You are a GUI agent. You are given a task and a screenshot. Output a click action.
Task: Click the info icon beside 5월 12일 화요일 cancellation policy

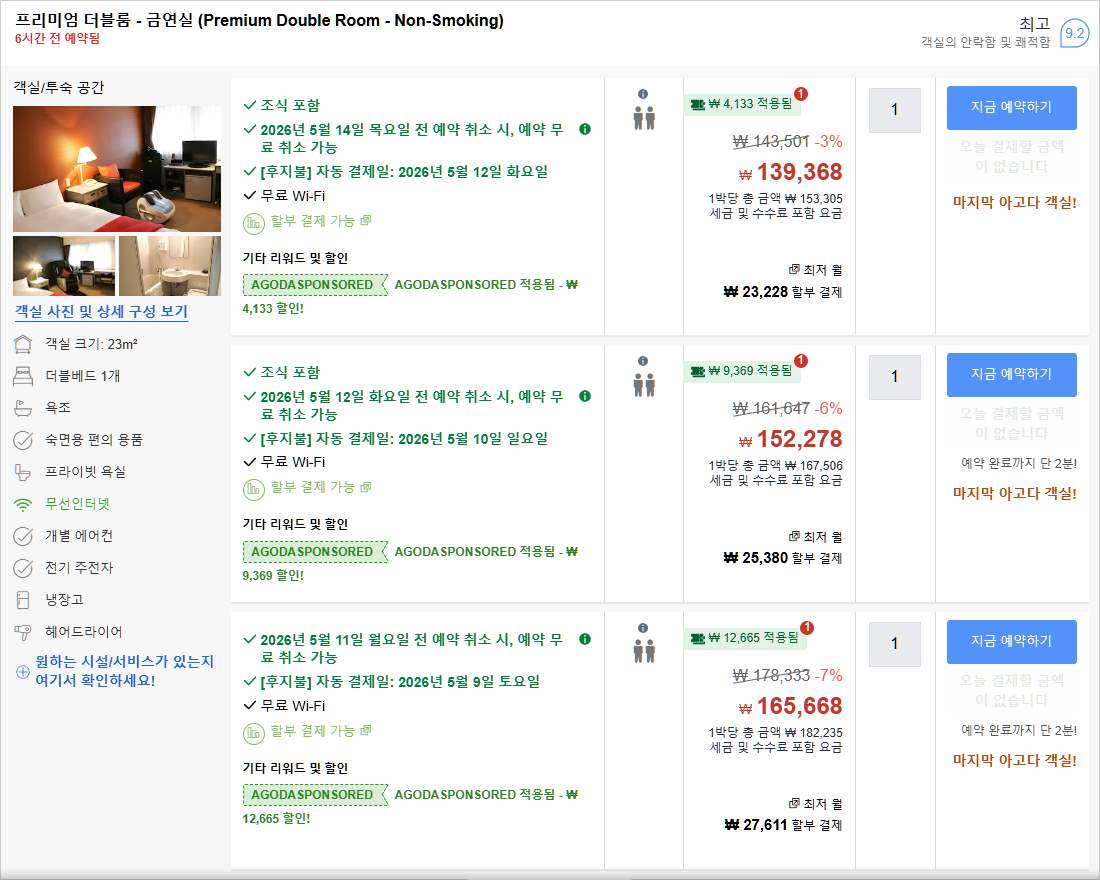click(x=585, y=396)
